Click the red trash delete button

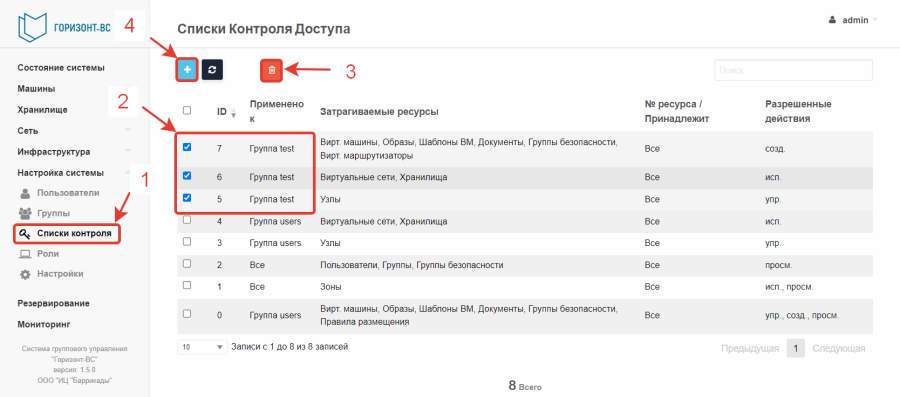pos(272,70)
